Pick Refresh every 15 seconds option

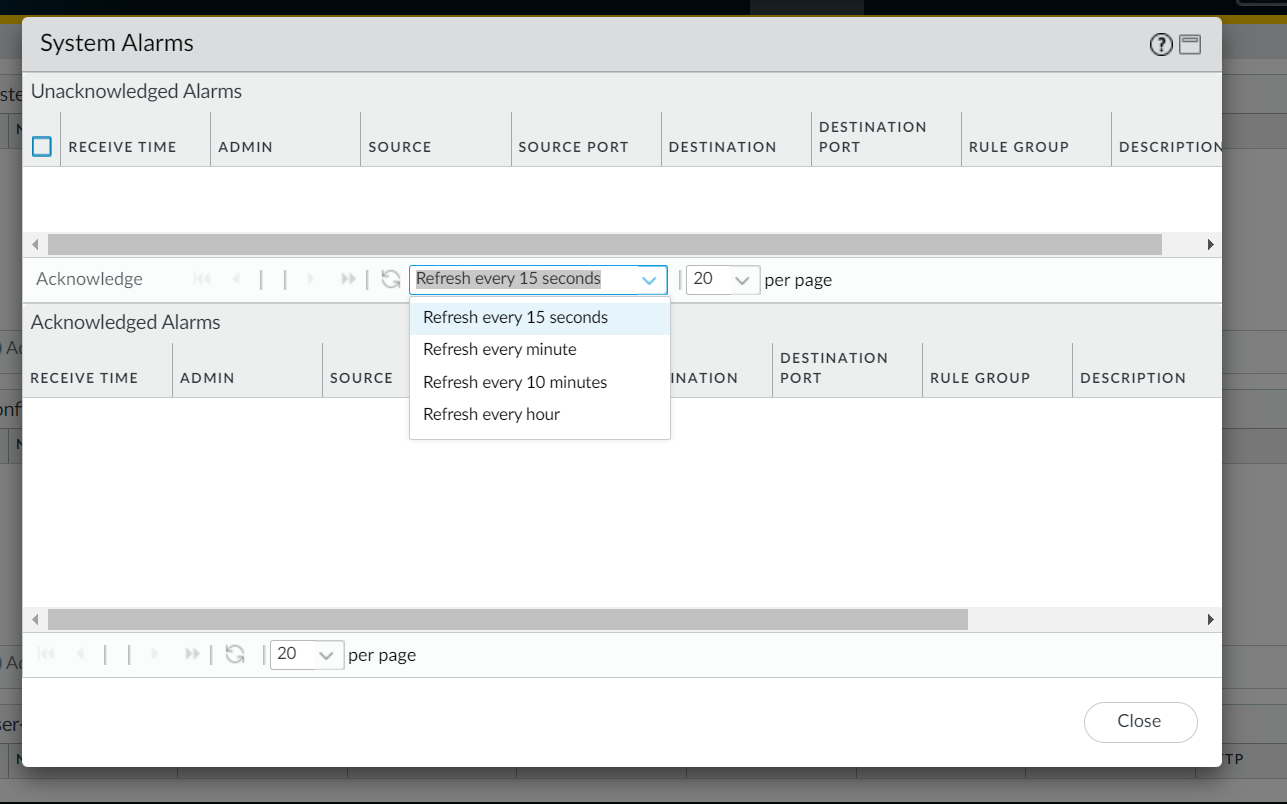(515, 318)
